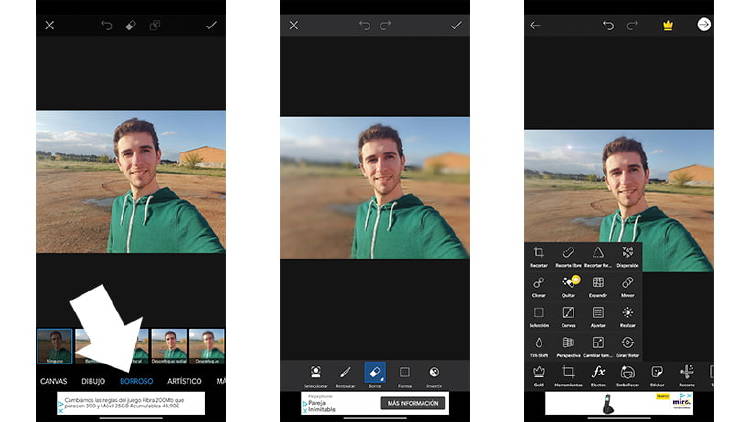Tap the white next arrow button
750x422 pixels.
[704, 25]
